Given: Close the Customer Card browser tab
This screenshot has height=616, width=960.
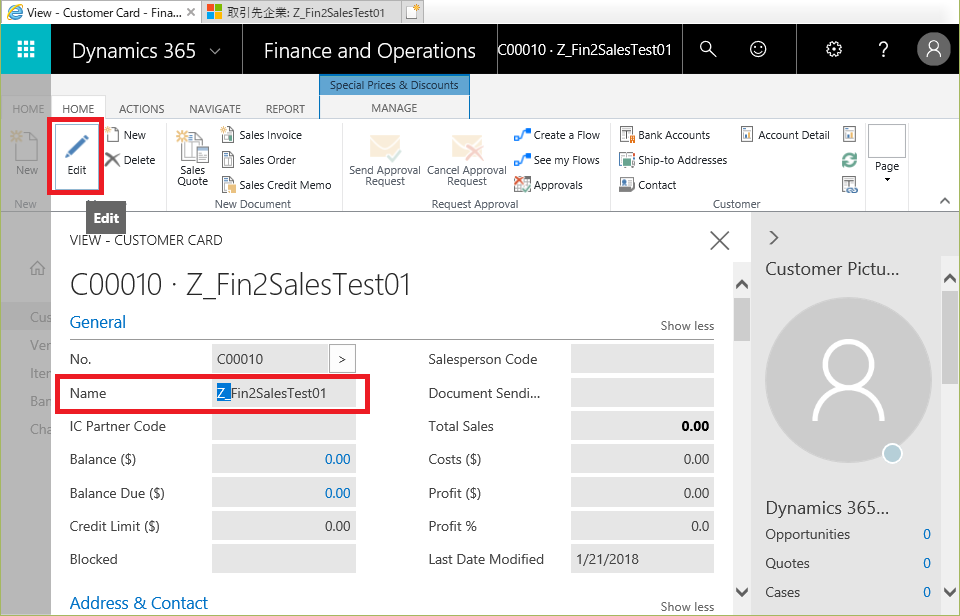Looking at the screenshot, I should click(x=191, y=12).
